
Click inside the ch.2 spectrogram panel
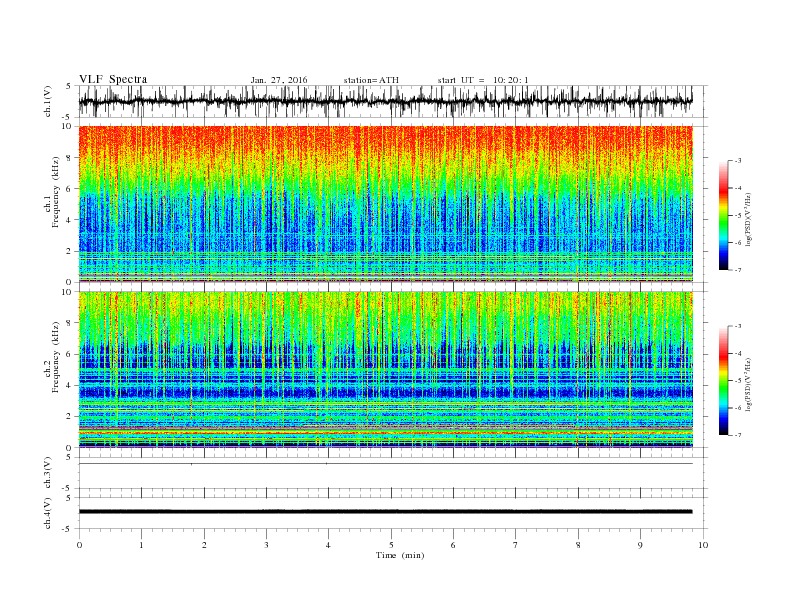(385, 369)
